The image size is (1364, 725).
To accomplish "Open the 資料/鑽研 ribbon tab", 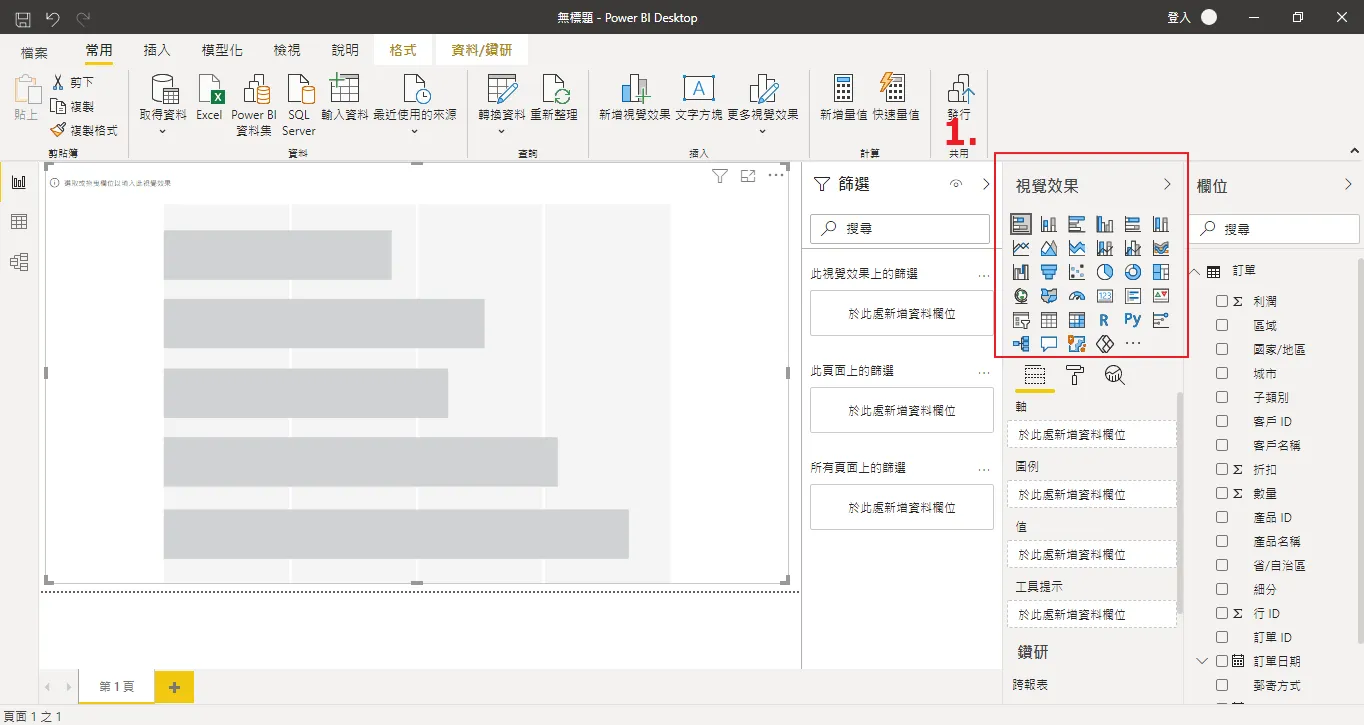I will pyautogui.click(x=483, y=50).
